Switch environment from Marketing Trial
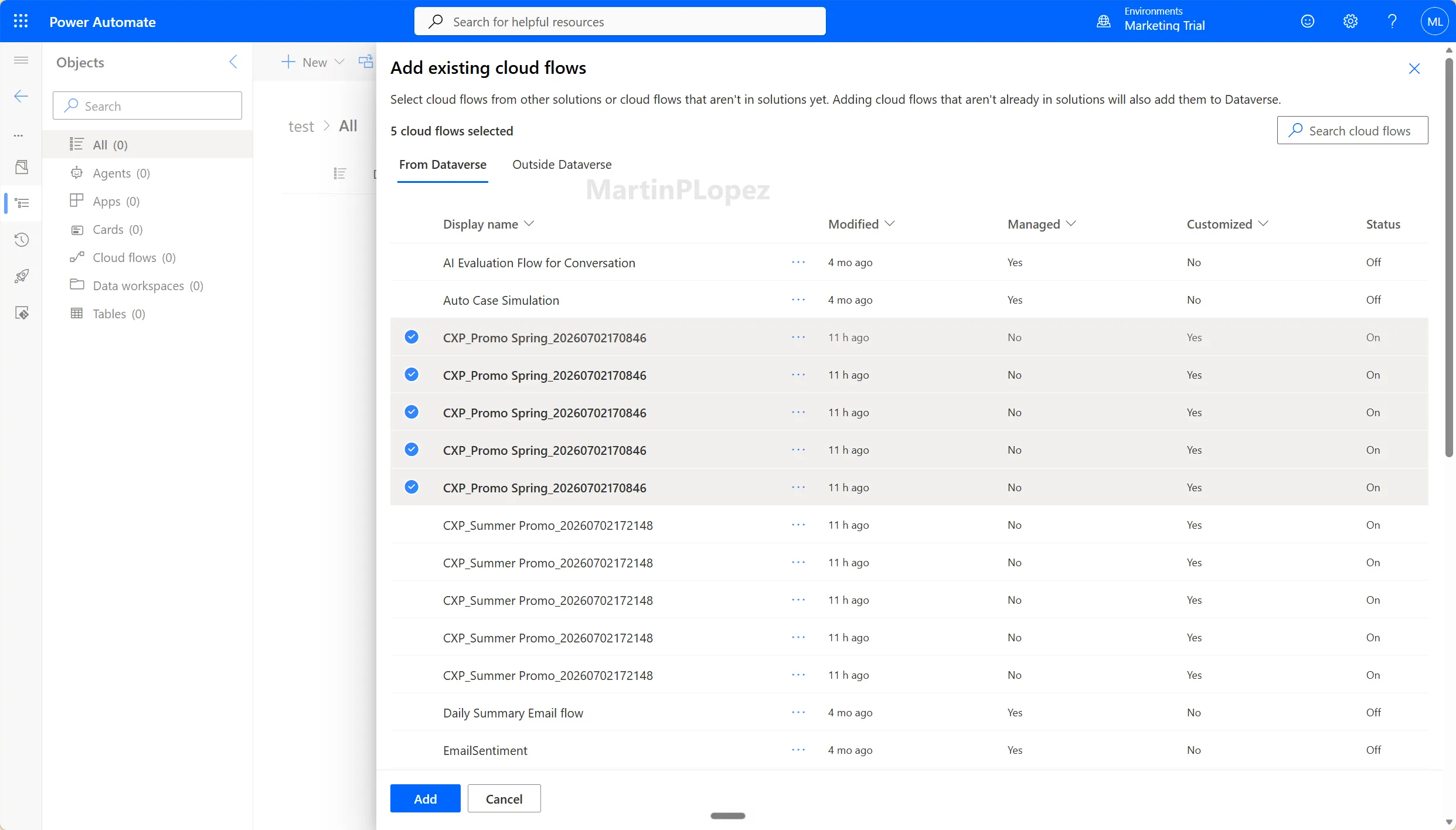The height and width of the screenshot is (830, 1456). 1164,25
